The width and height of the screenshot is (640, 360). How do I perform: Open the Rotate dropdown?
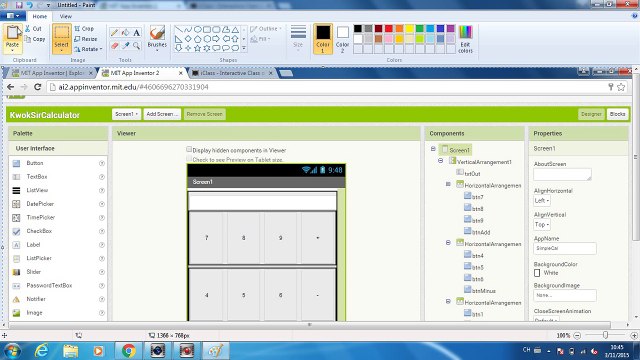pos(88,49)
